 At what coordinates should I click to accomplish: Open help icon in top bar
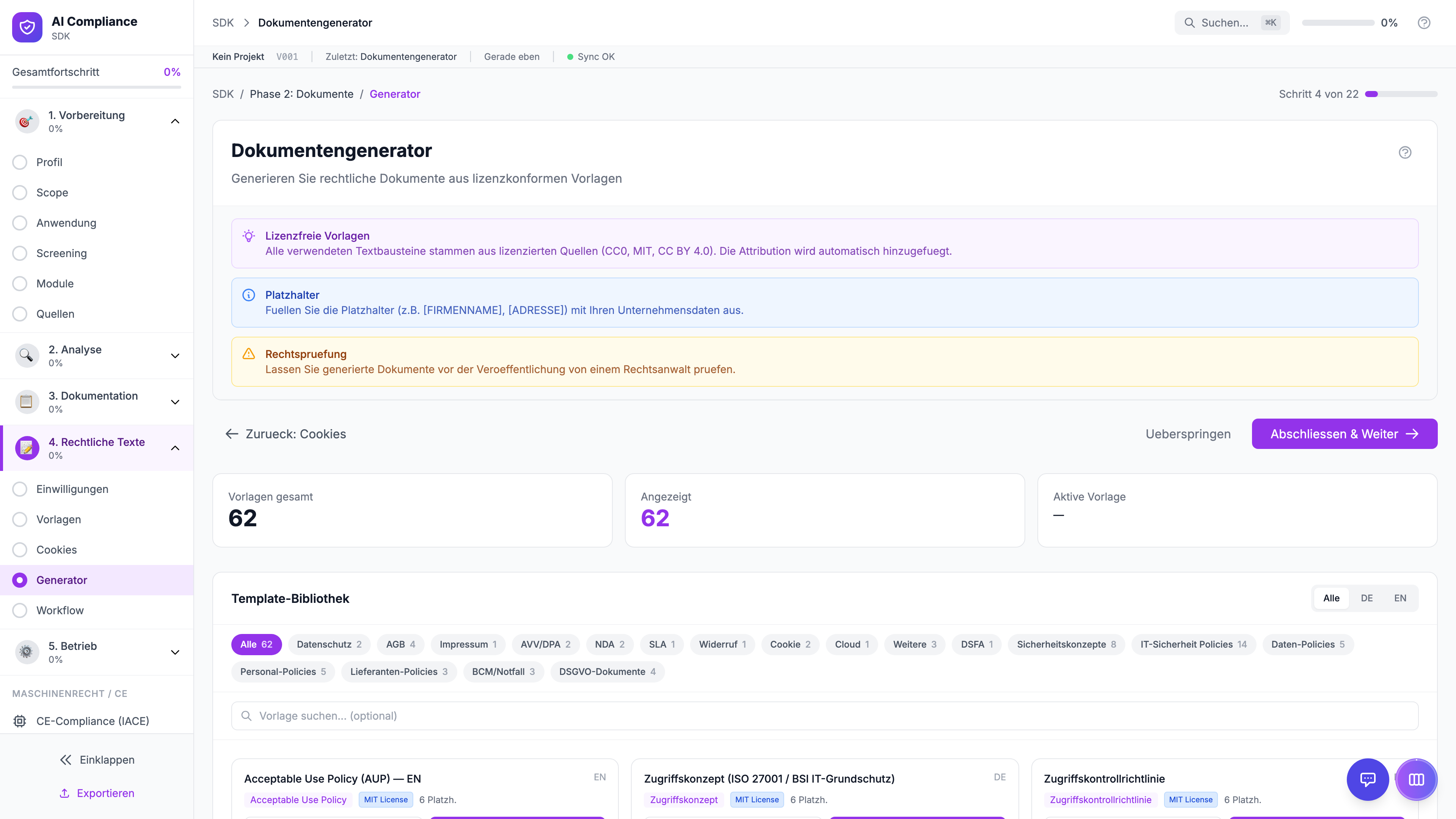(1424, 23)
